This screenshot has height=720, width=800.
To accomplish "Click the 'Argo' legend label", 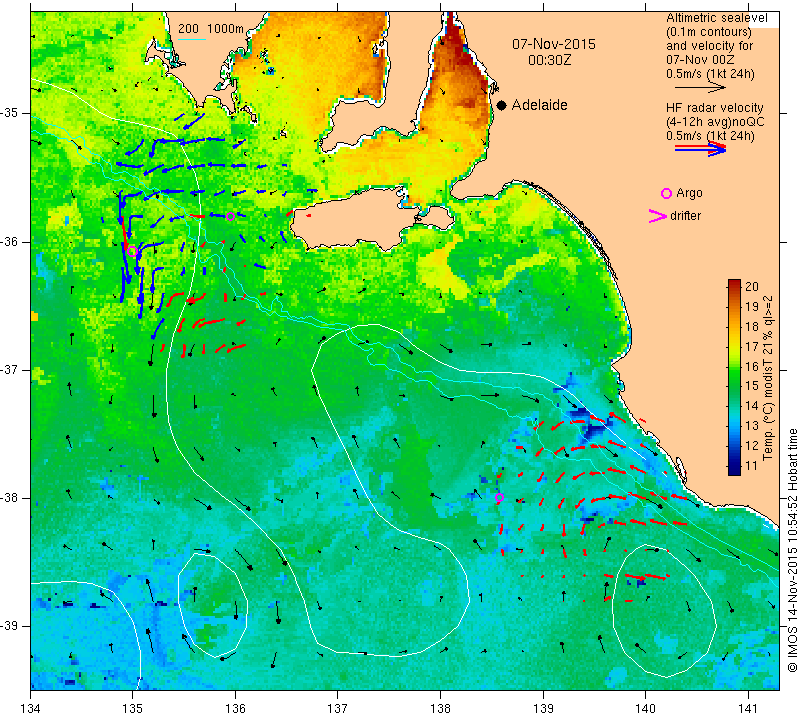I will (689, 193).
